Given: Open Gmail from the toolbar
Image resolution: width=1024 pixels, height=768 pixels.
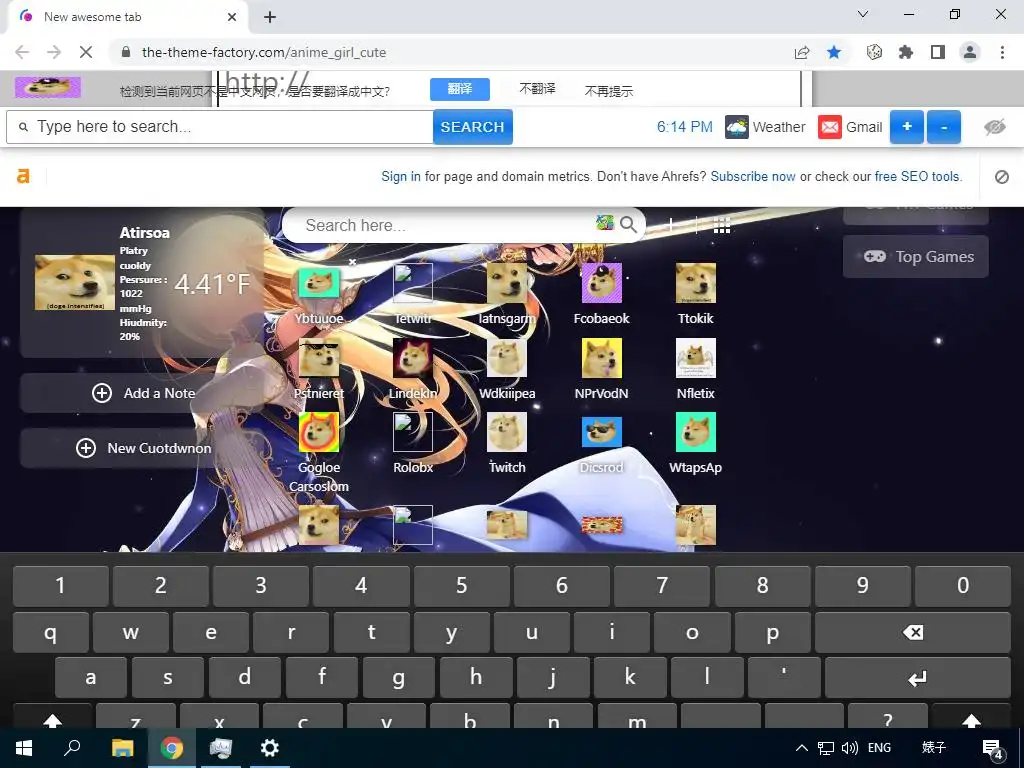Looking at the screenshot, I should [850, 127].
